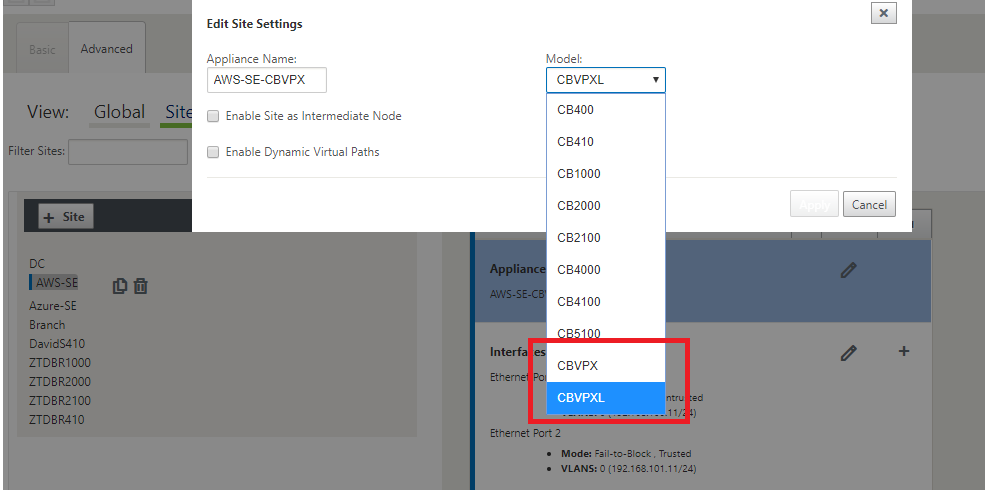Select the highlighted CBVPXL option

(x=606, y=398)
